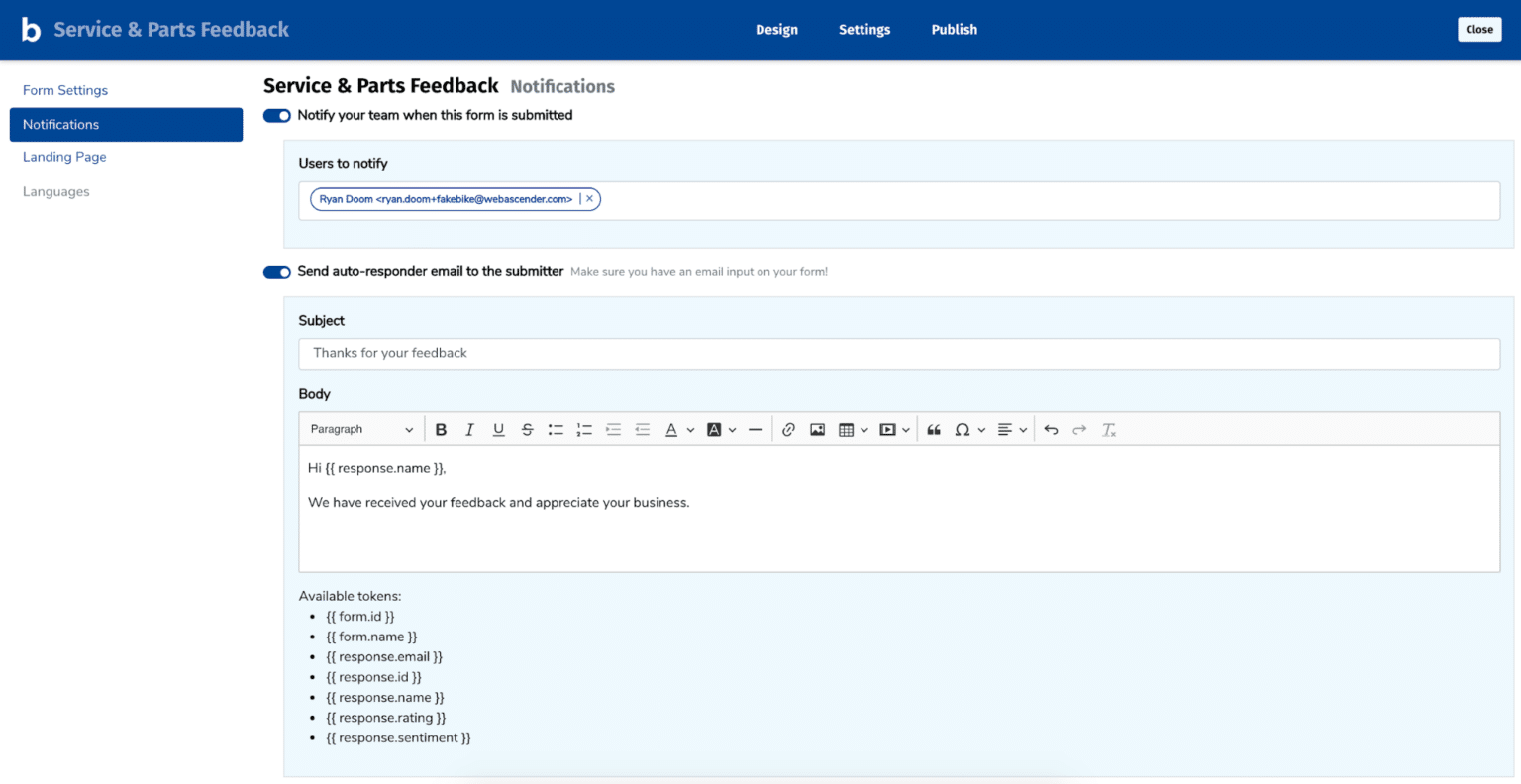The width and height of the screenshot is (1521, 784).
Task: Remove Ryan Doom from users to notify
Action: pos(589,199)
